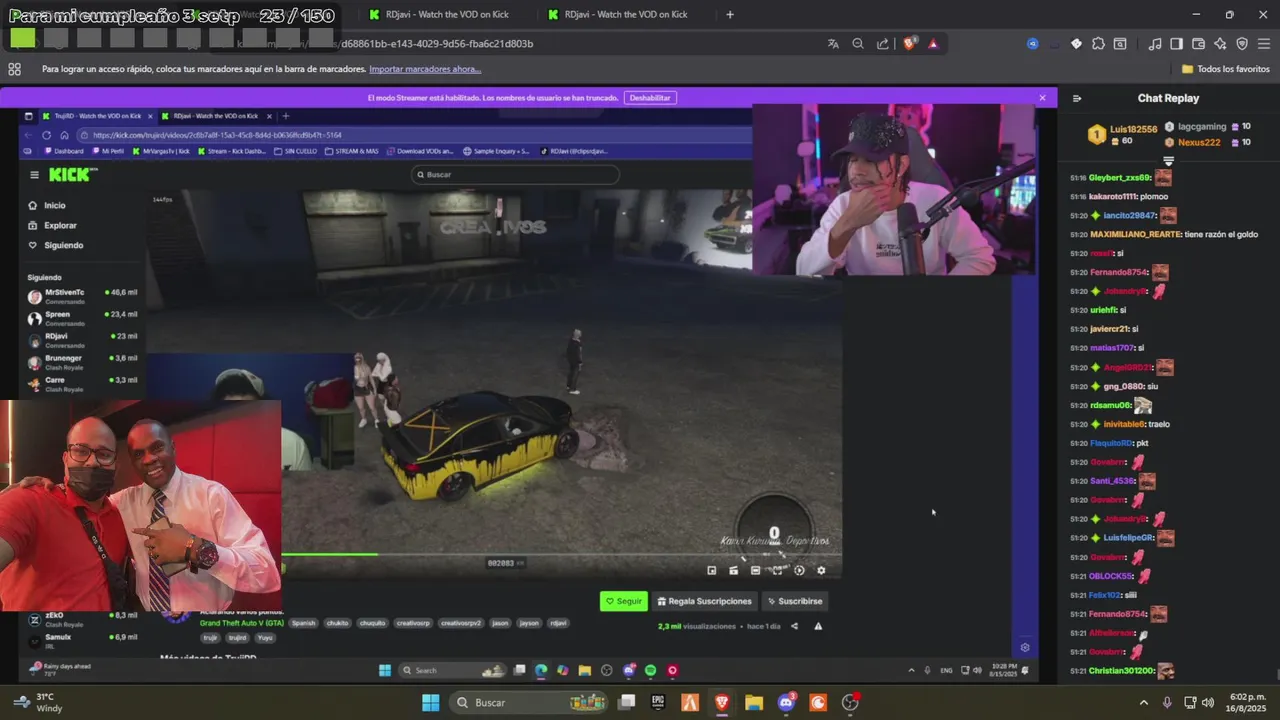Click the Brave VPN shield icon
The image size is (1280, 720).
point(1242,44)
